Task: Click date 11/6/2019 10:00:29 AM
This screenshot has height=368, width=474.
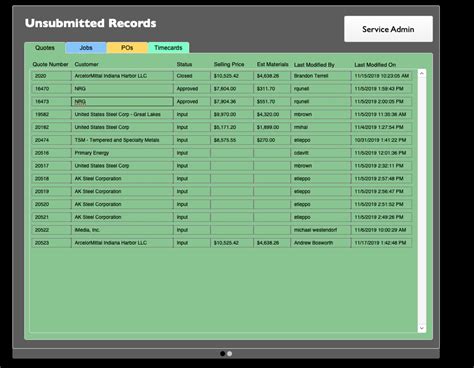Action: pyautogui.click(x=382, y=230)
